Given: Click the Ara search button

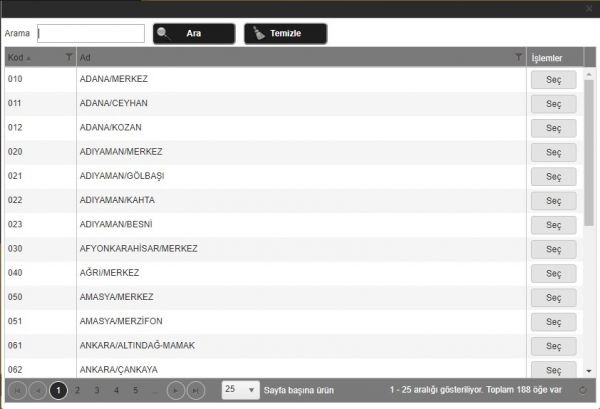Looking at the screenshot, I should [x=194, y=33].
